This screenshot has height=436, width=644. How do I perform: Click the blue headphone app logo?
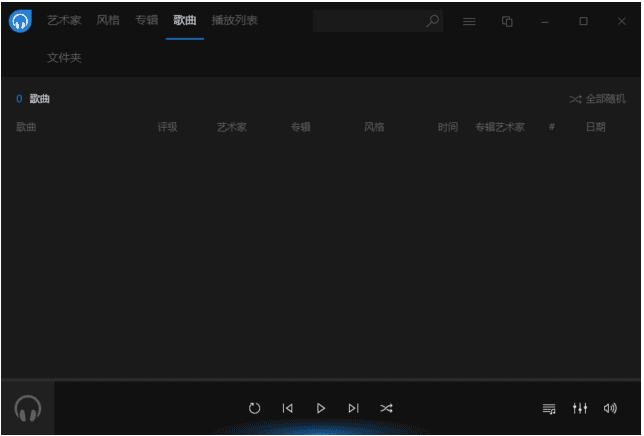coord(20,21)
